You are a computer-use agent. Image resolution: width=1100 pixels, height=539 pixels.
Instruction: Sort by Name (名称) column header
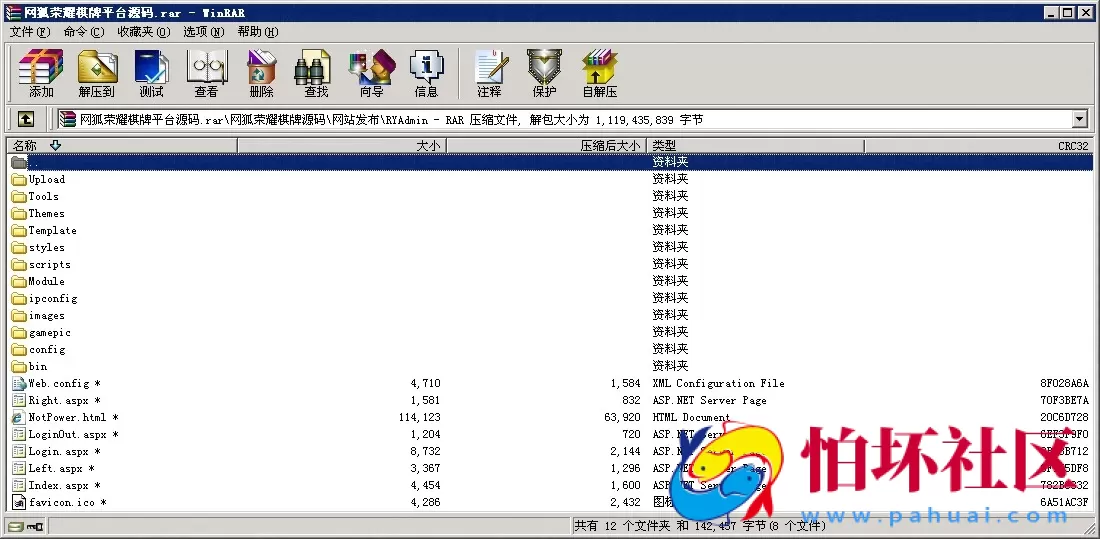coord(122,145)
